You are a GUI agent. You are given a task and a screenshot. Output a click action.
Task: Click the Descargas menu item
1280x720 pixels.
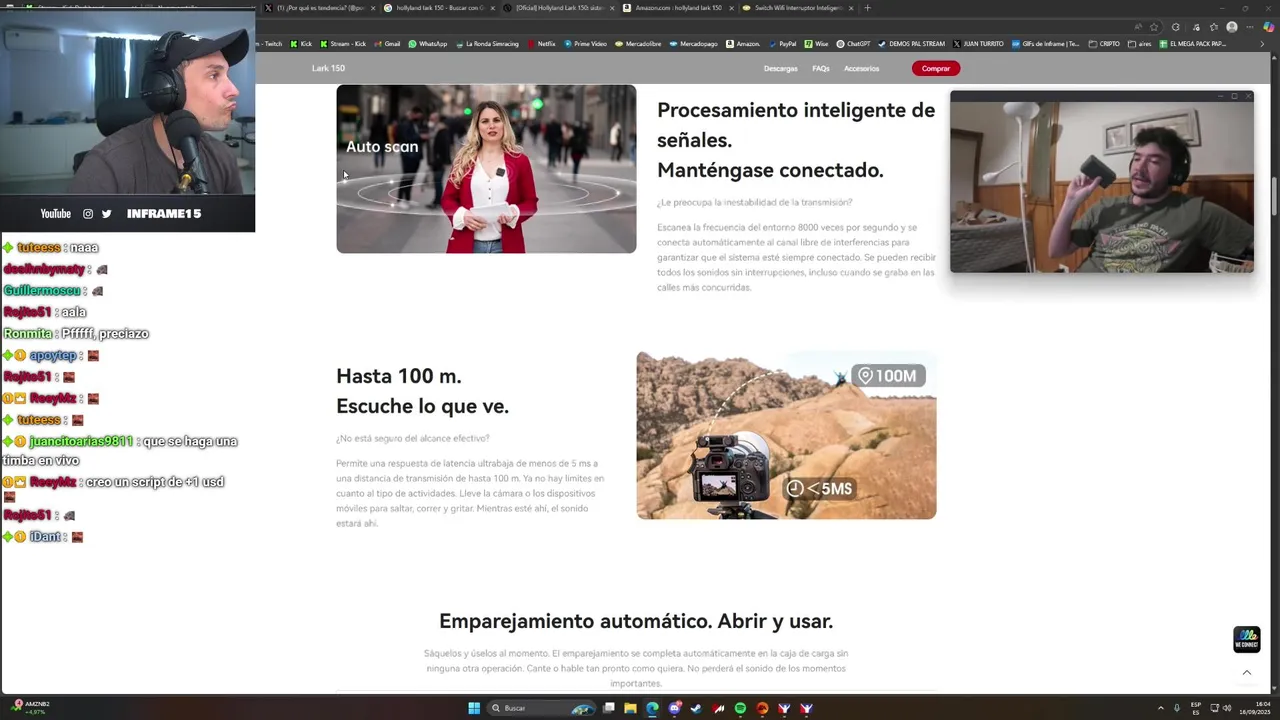pos(780,68)
